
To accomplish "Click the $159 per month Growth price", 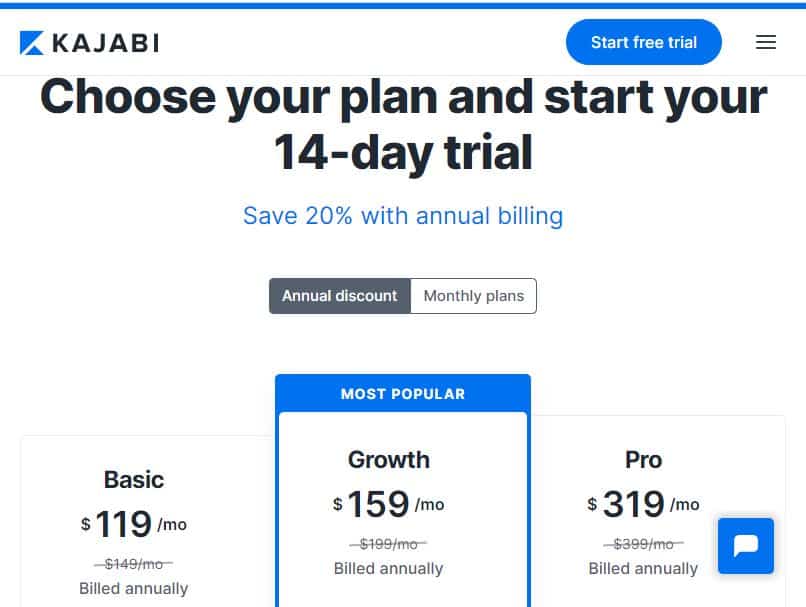I will [389, 504].
